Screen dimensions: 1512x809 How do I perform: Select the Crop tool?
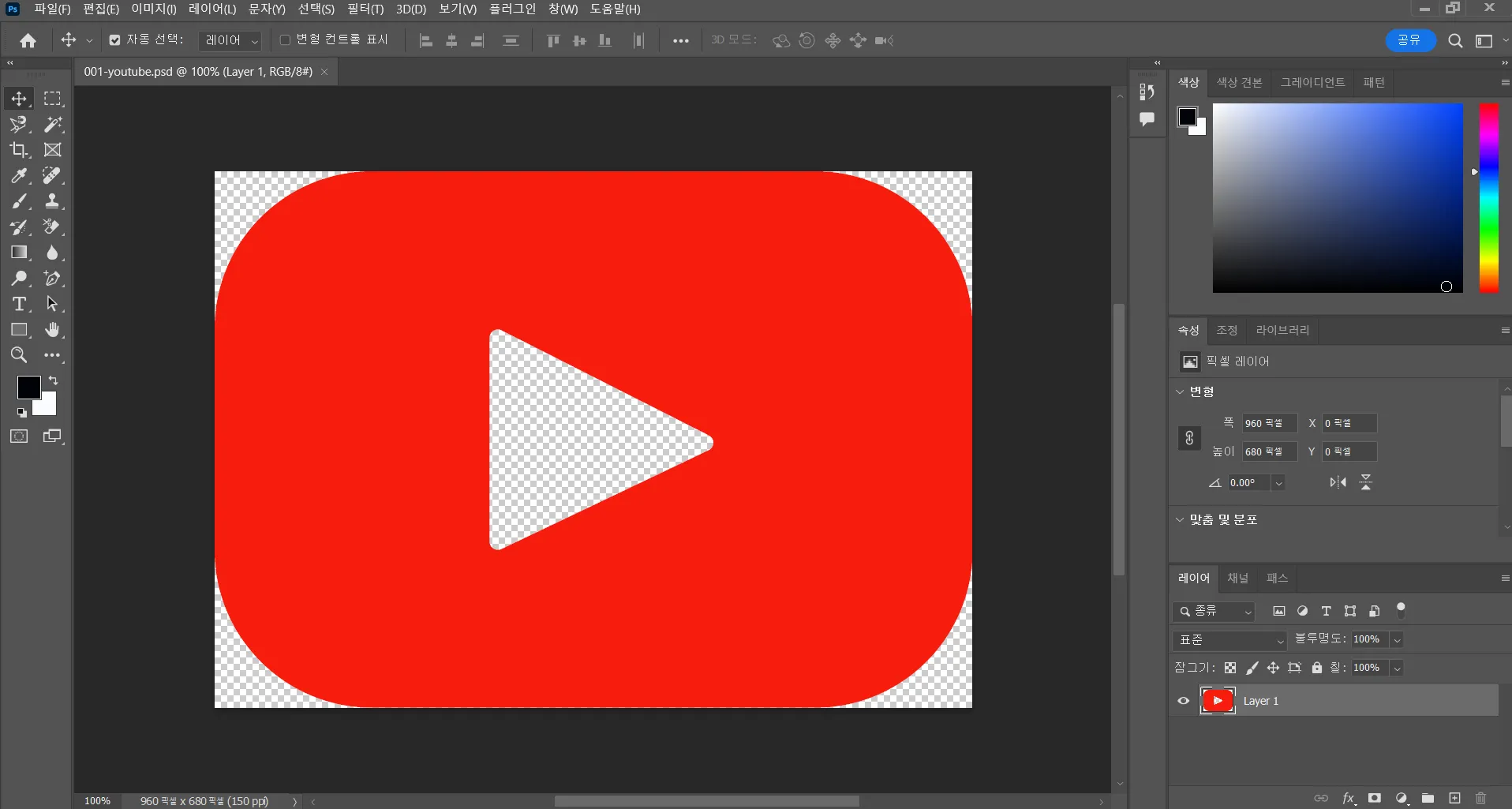[19, 150]
